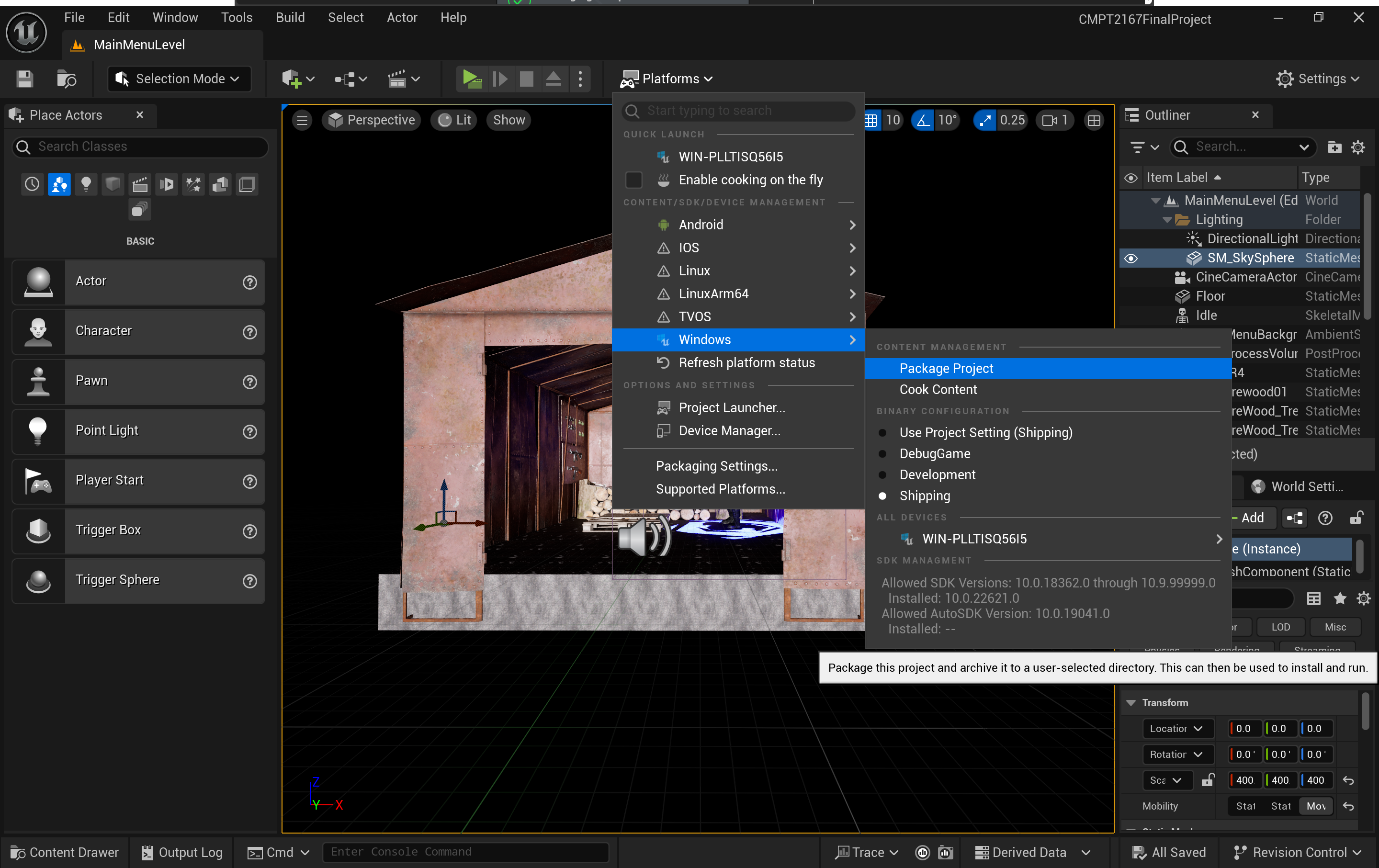Image resolution: width=1379 pixels, height=868 pixels.
Task: Click the Perspective viewport button
Action: 372,120
